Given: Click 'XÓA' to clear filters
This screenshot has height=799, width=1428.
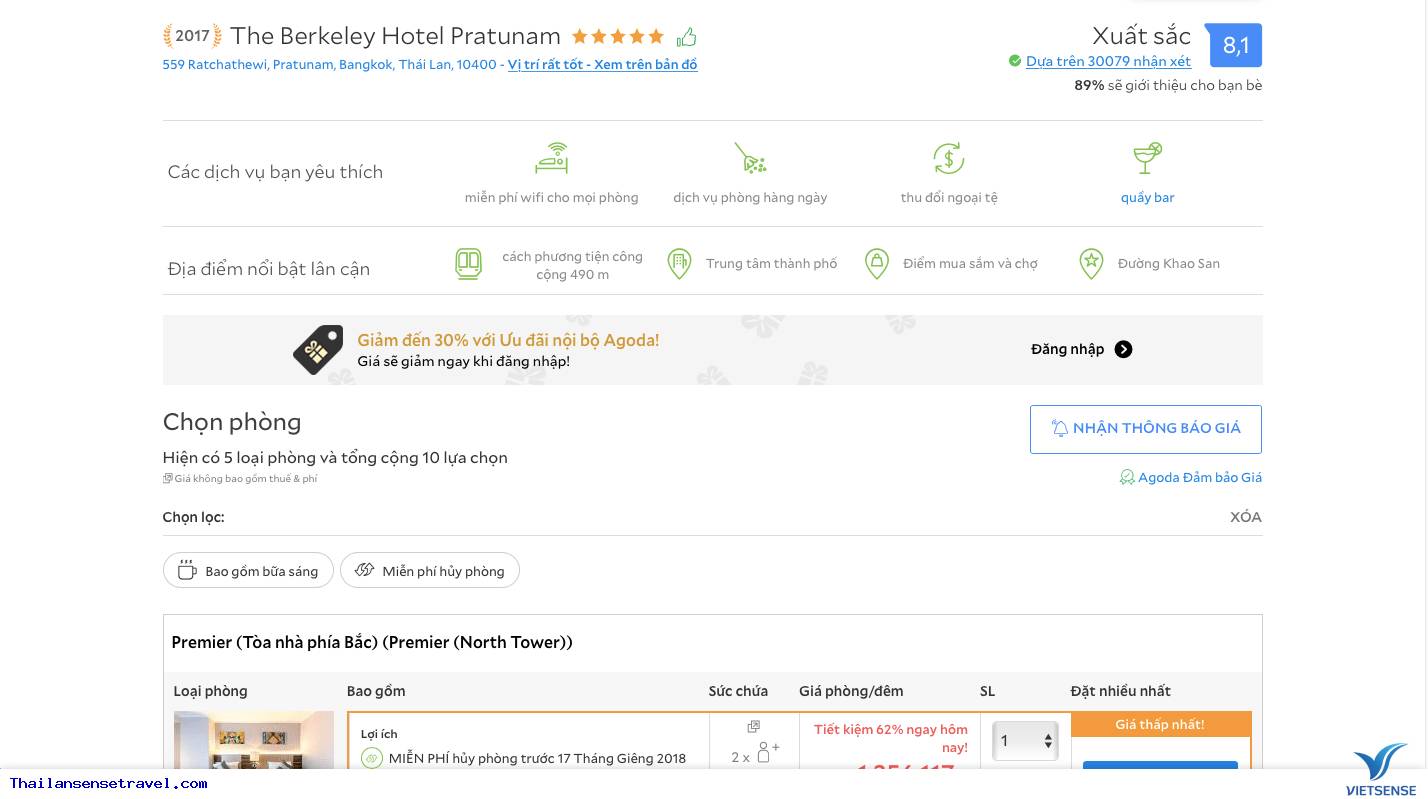Looking at the screenshot, I should tap(1245, 517).
